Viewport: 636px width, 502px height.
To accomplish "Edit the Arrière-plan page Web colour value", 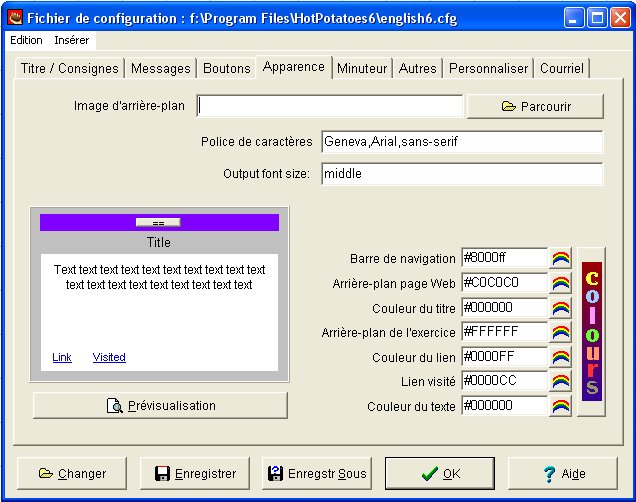I will point(505,283).
